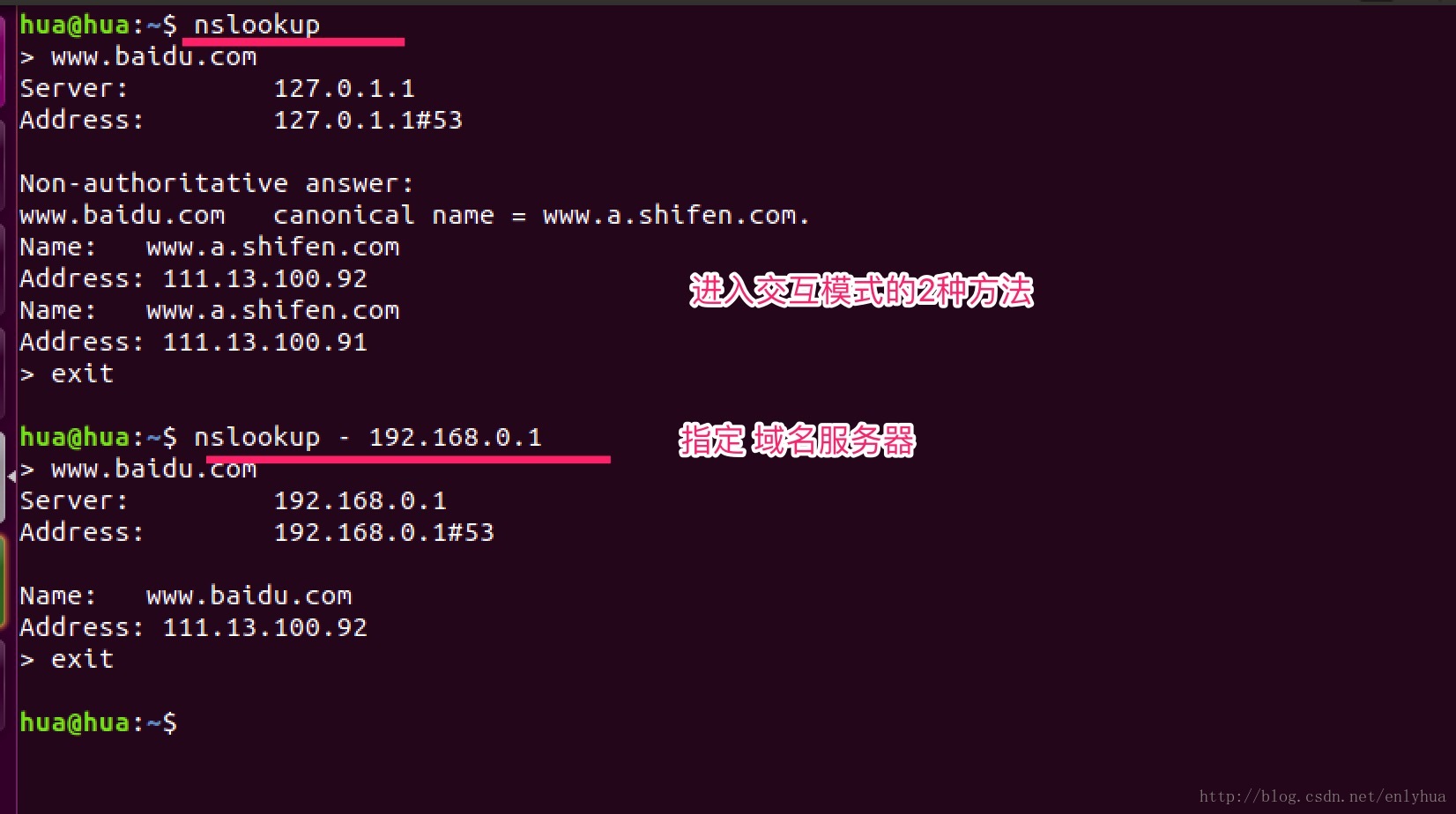Click the "Server:" label above "Address: 127.0.1.1#53"
The height and width of the screenshot is (814, 1456).
[74, 88]
